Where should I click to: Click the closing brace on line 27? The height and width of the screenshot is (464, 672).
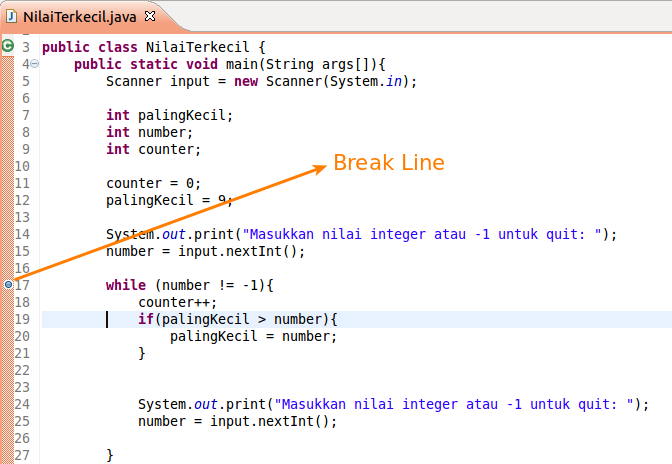click(110, 455)
